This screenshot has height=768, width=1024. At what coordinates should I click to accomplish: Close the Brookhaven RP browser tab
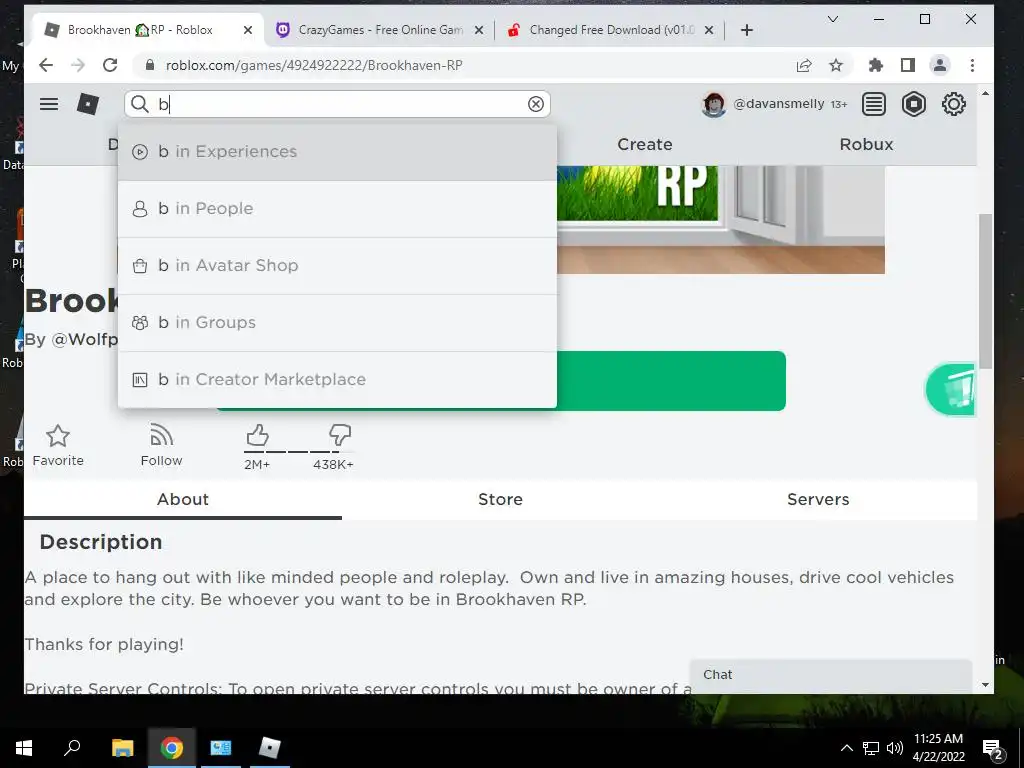click(248, 30)
